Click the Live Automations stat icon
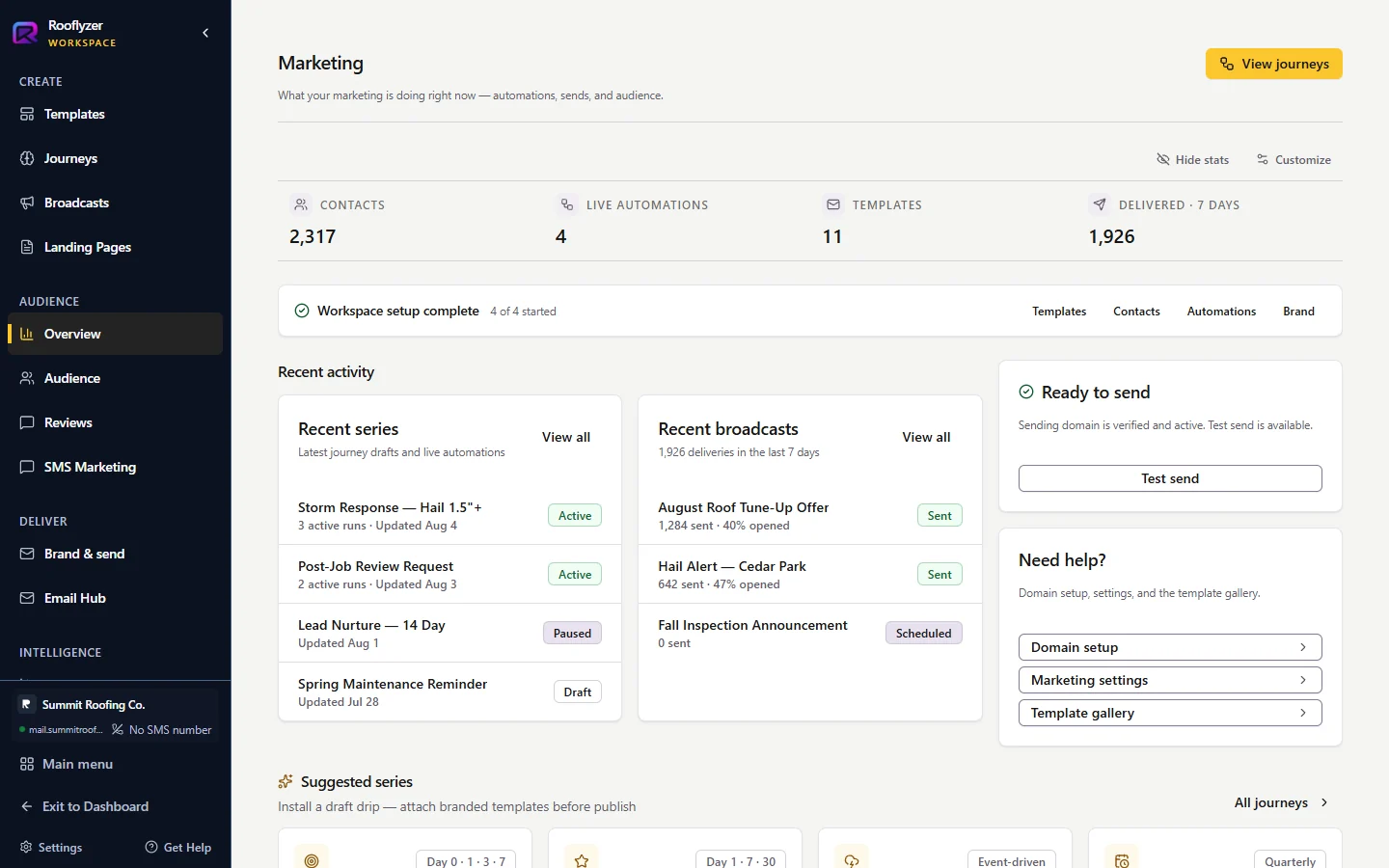 point(567,204)
